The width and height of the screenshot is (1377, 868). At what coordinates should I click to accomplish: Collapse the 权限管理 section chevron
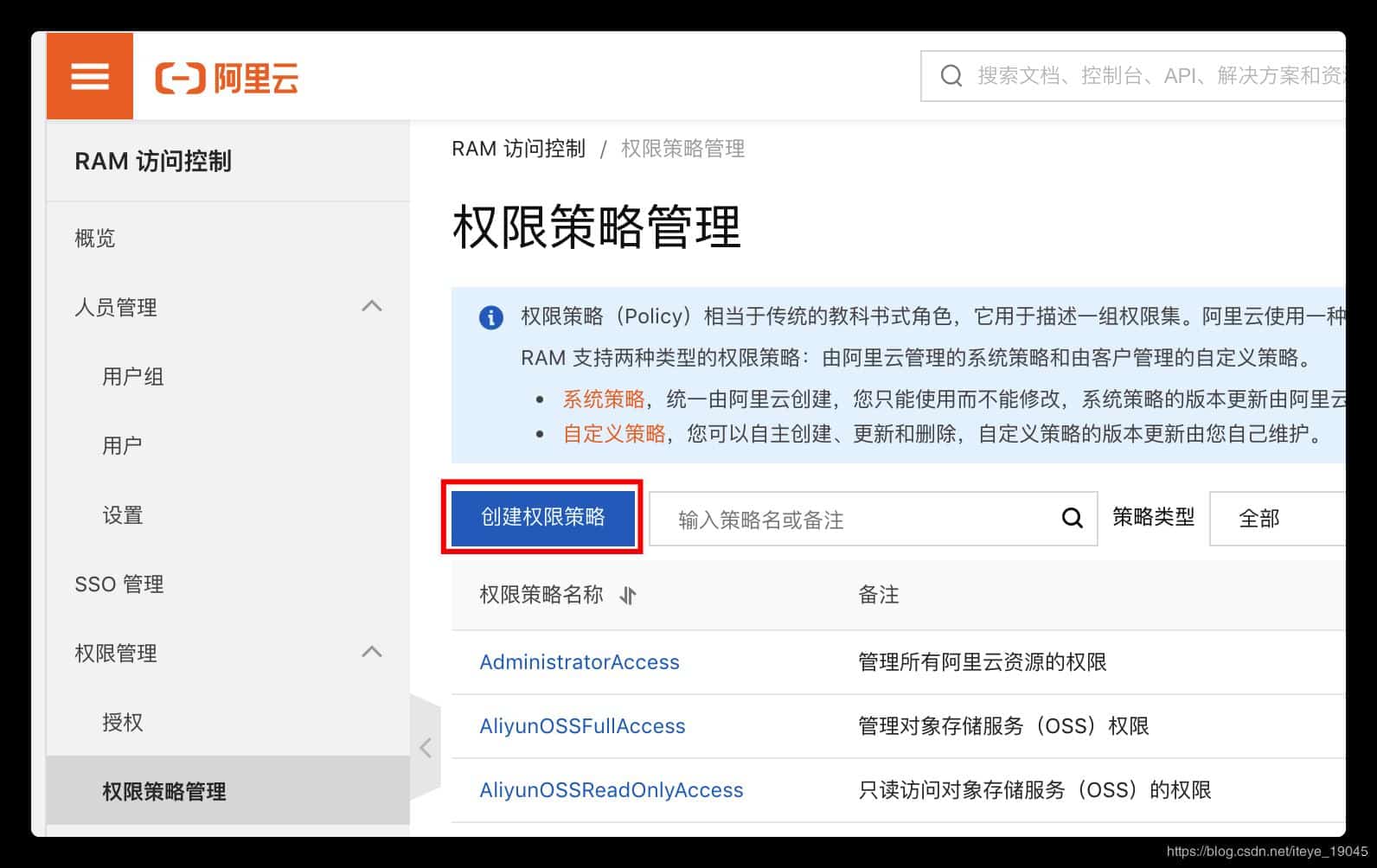pos(371,653)
